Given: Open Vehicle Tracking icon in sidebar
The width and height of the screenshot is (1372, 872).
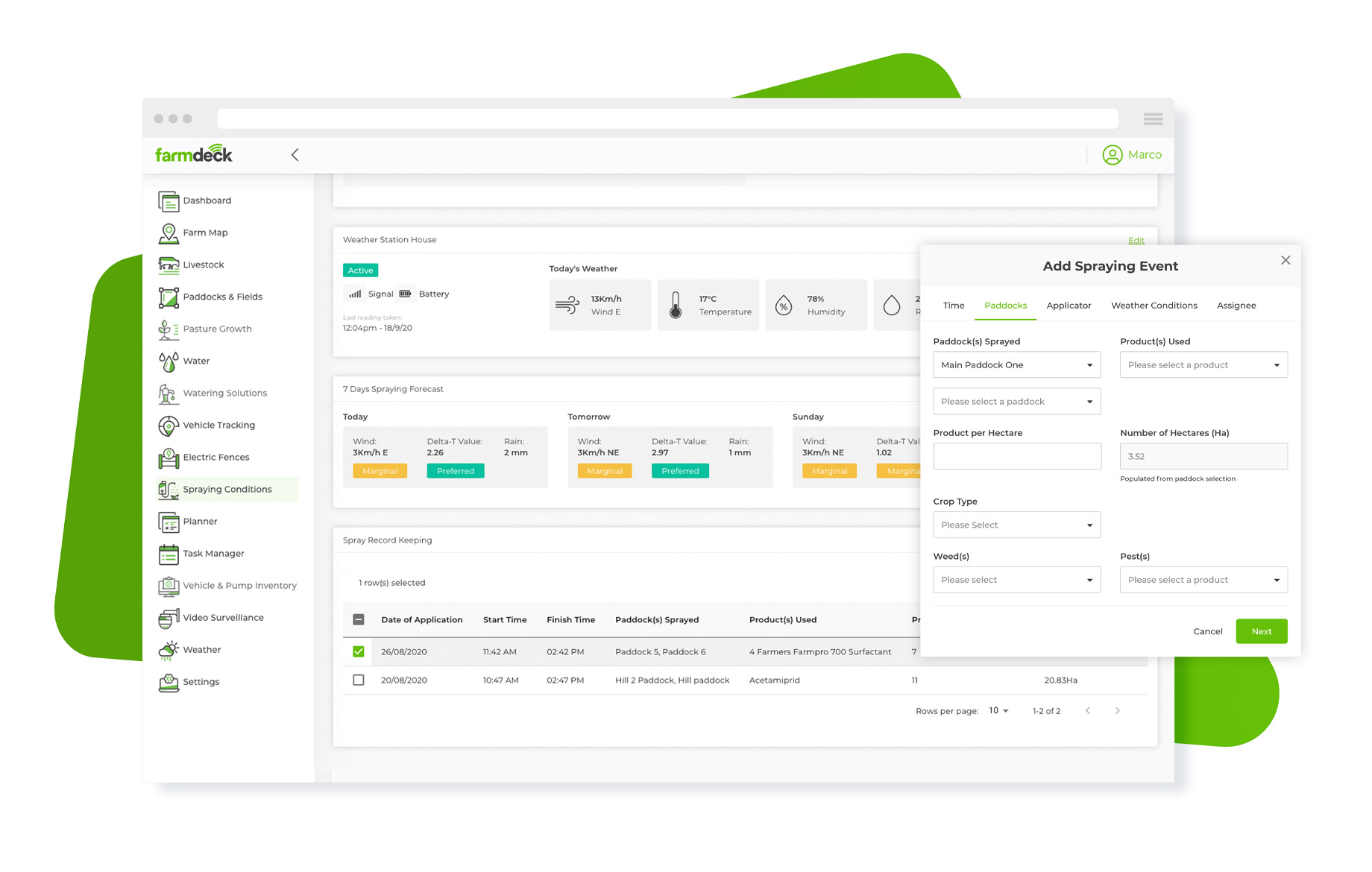Looking at the screenshot, I should (169, 426).
